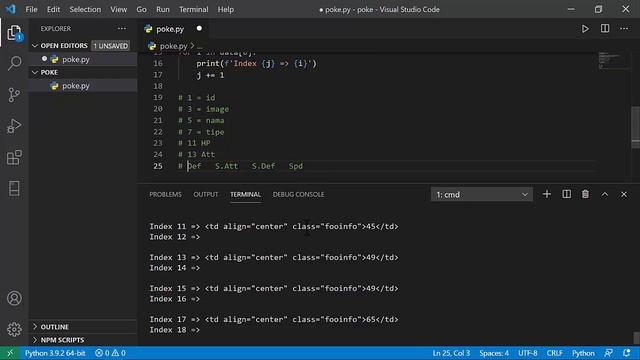Open the terminal selector 1: cmd dropdown
640x360 pixels.
tap(482, 195)
